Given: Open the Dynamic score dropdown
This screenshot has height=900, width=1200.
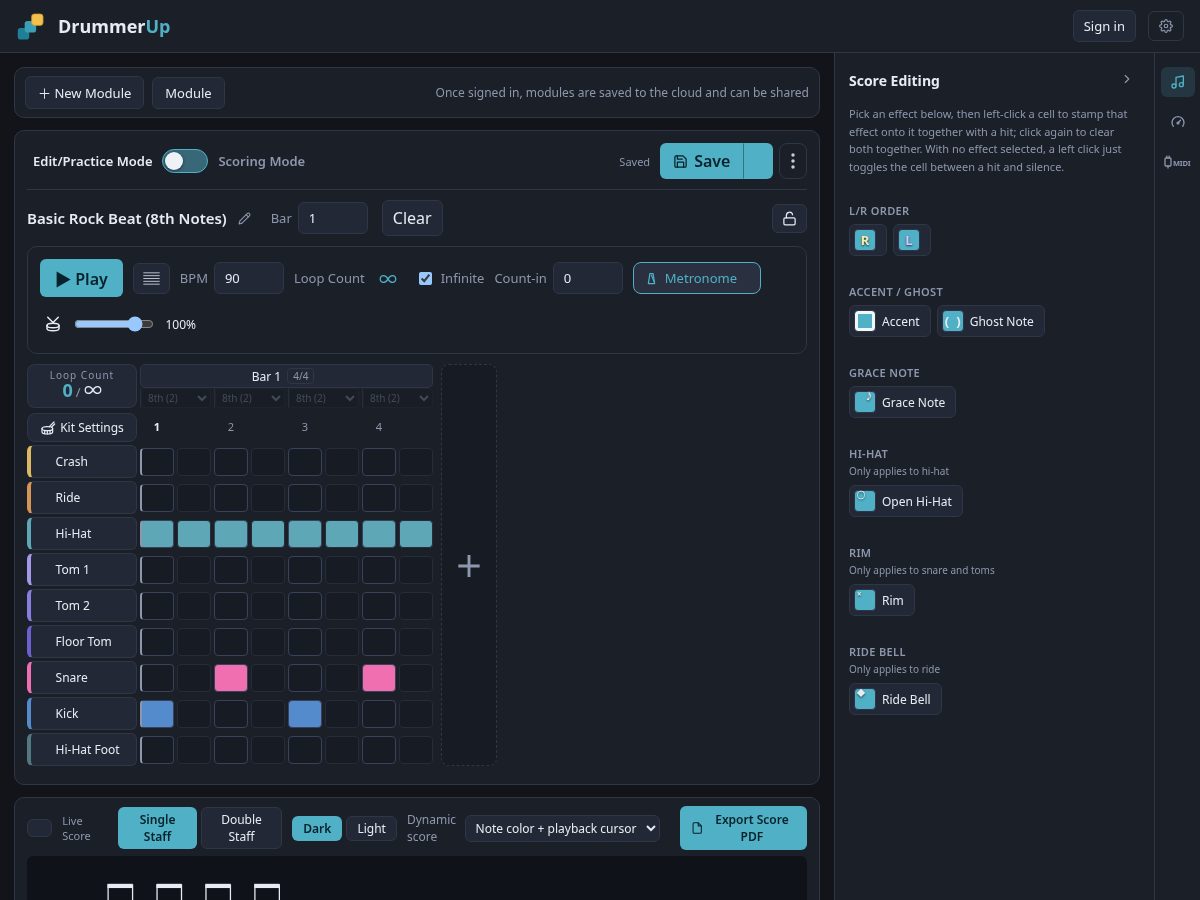Looking at the screenshot, I should (562, 828).
